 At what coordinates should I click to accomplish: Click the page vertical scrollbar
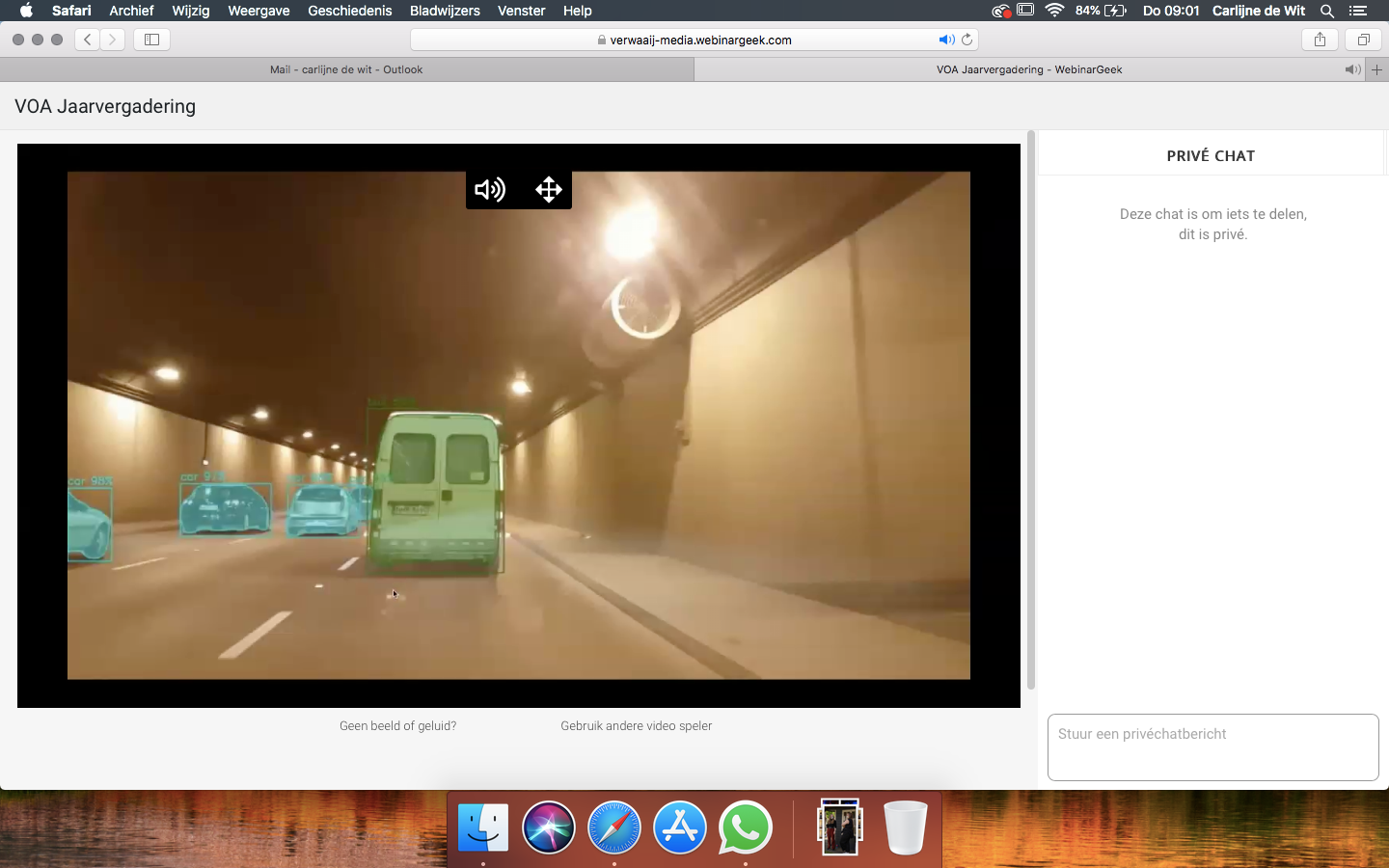point(1031,410)
